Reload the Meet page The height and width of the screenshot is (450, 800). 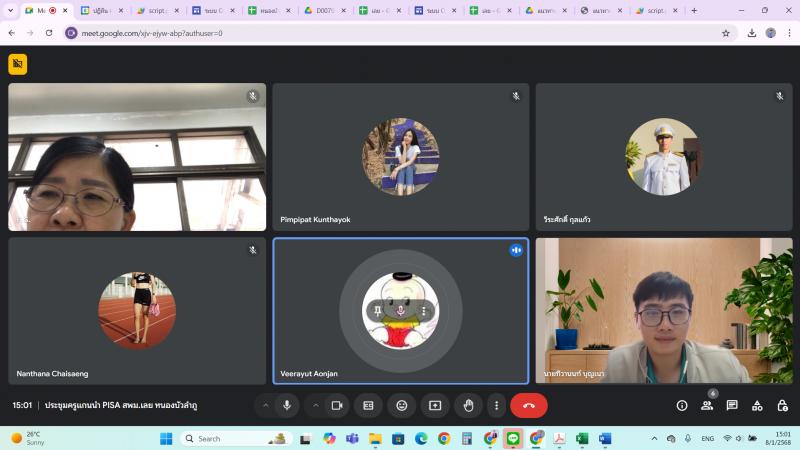pos(49,33)
